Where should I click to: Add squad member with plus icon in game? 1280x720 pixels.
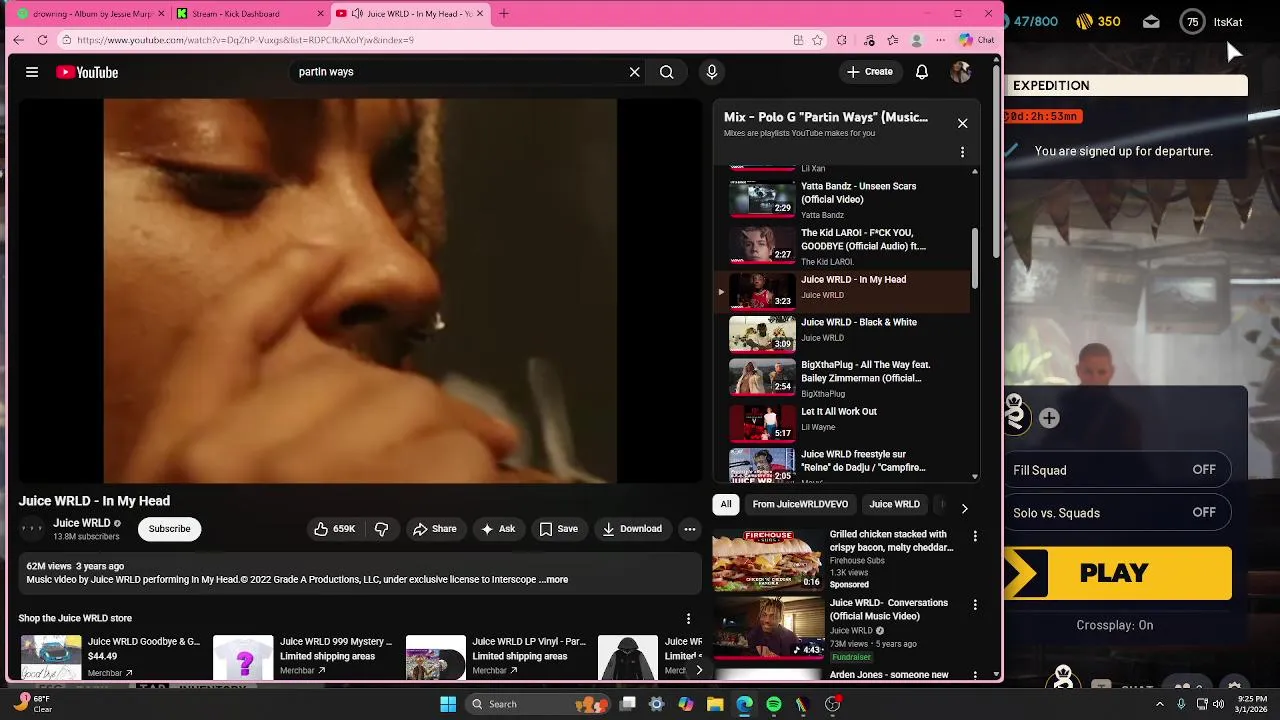(1049, 418)
